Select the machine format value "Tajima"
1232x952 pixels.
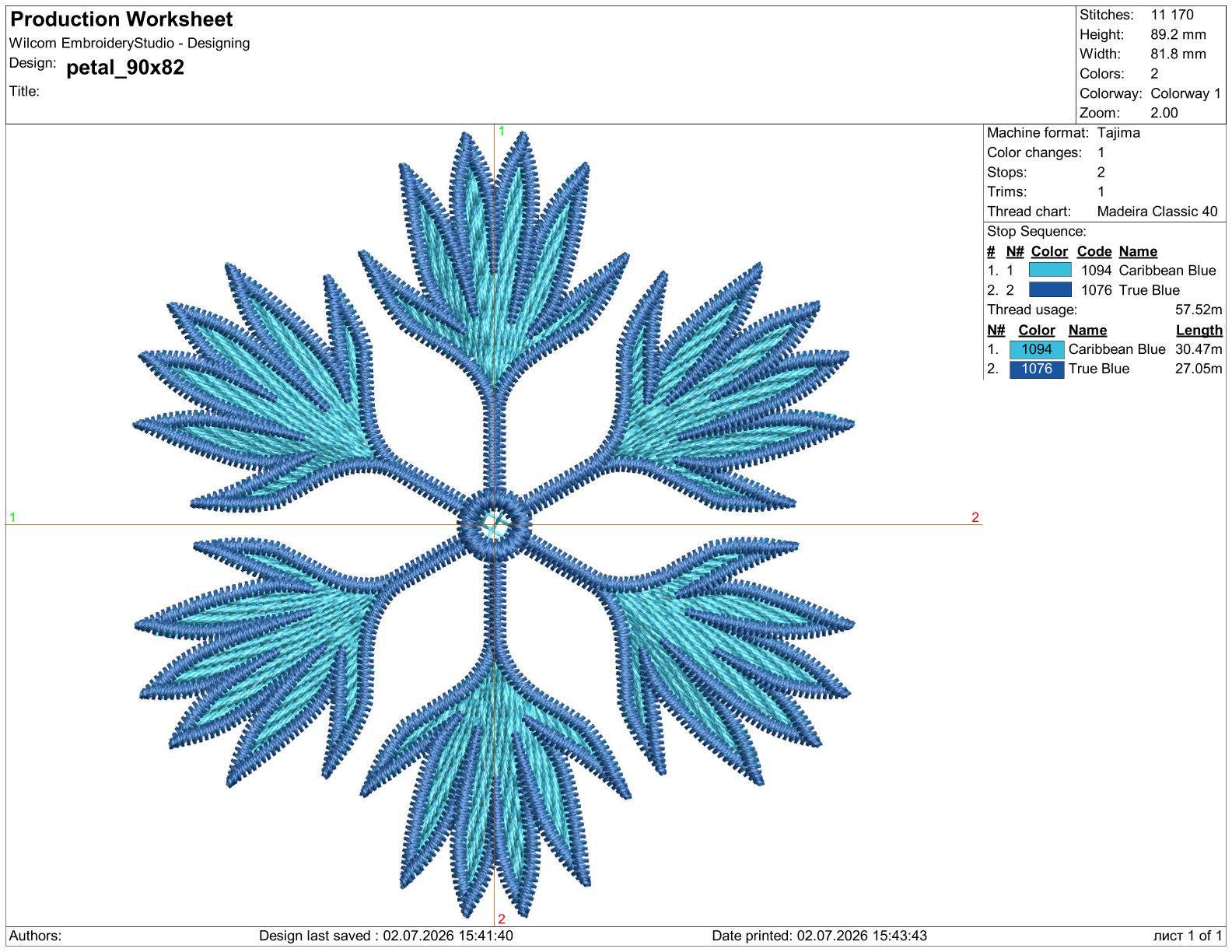tap(1118, 133)
